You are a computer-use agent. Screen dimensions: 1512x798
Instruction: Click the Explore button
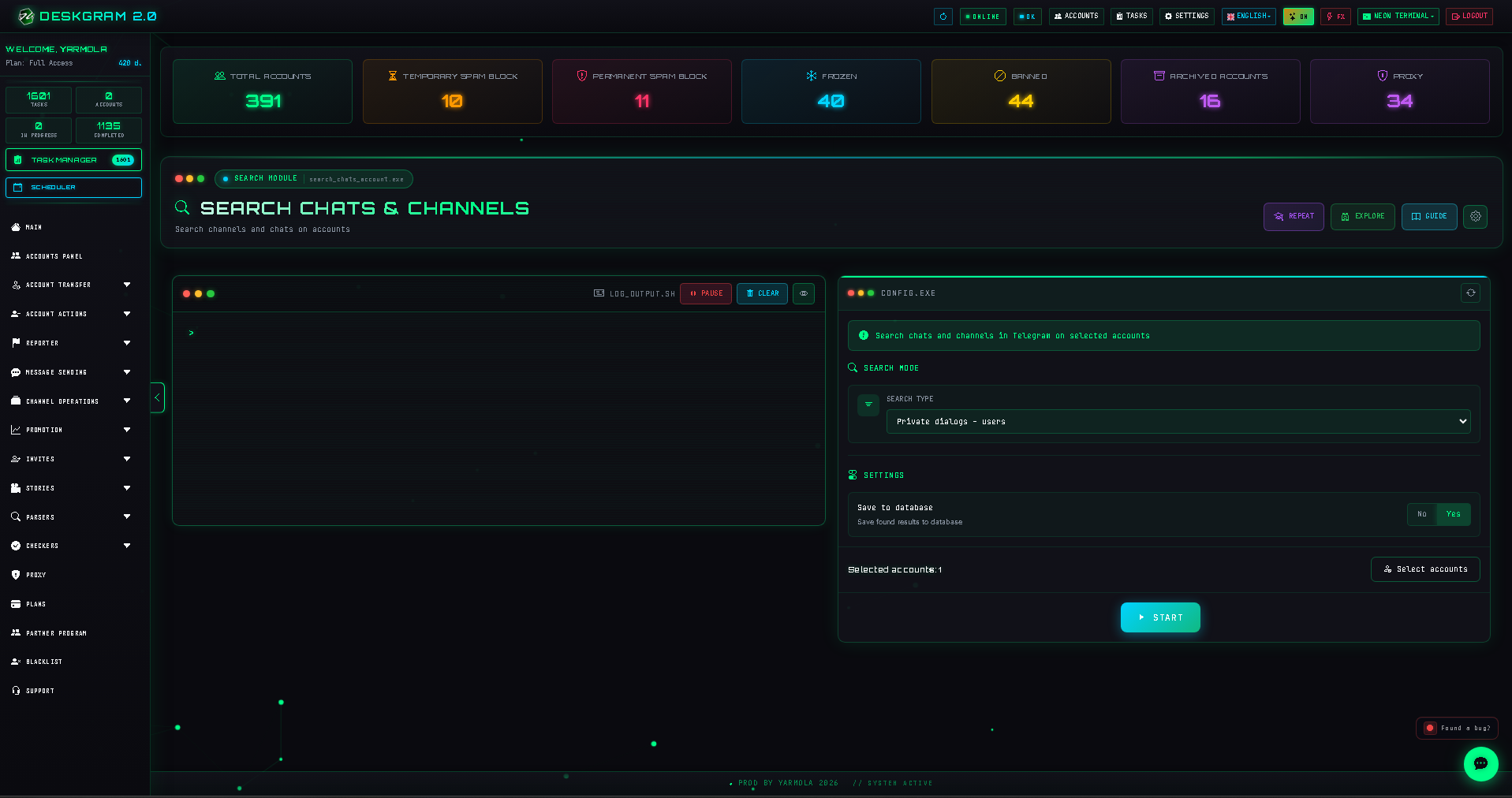(1363, 216)
